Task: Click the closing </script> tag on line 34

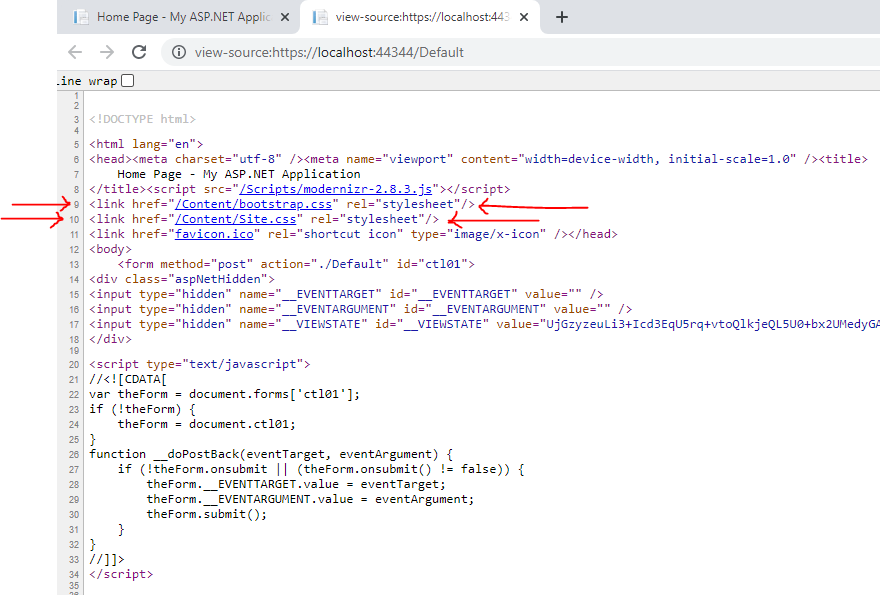Action: [x=121, y=574]
